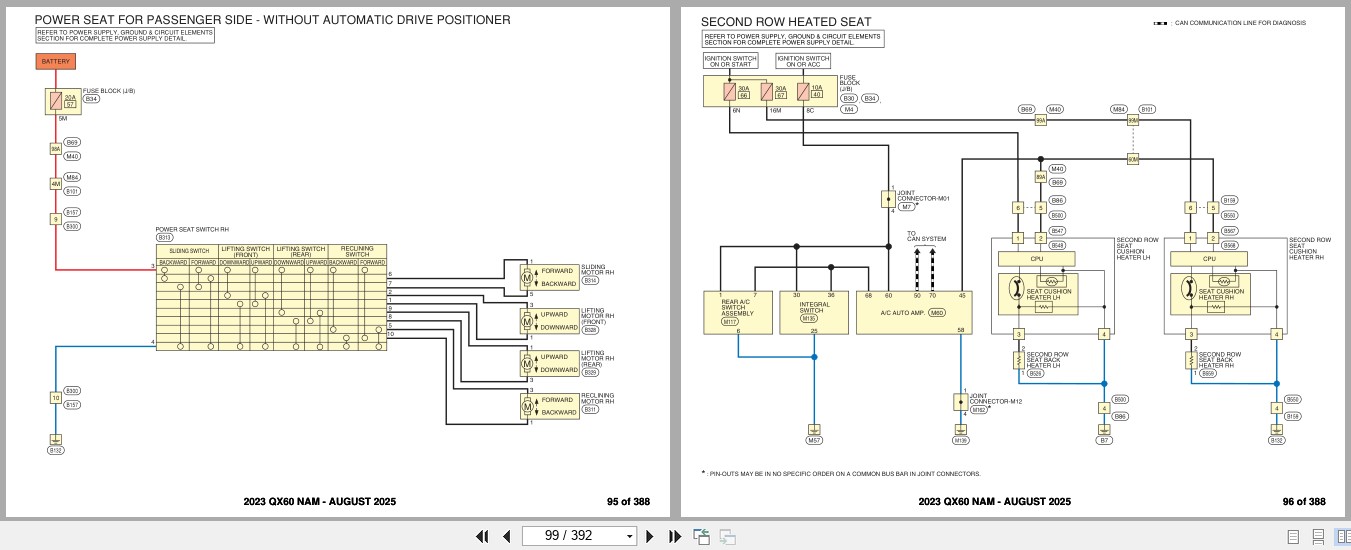
Task: Click the JOINT CONNECTOR-M12 label
Action: tap(994, 398)
